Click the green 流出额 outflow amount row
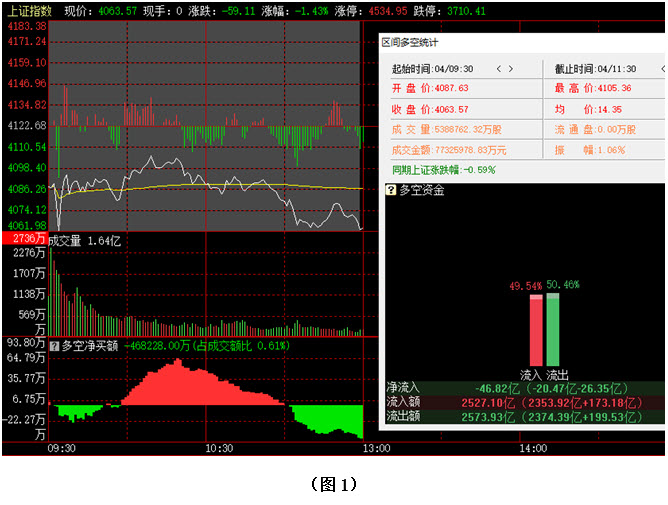Screen dimensions: 668x505 (524, 416)
